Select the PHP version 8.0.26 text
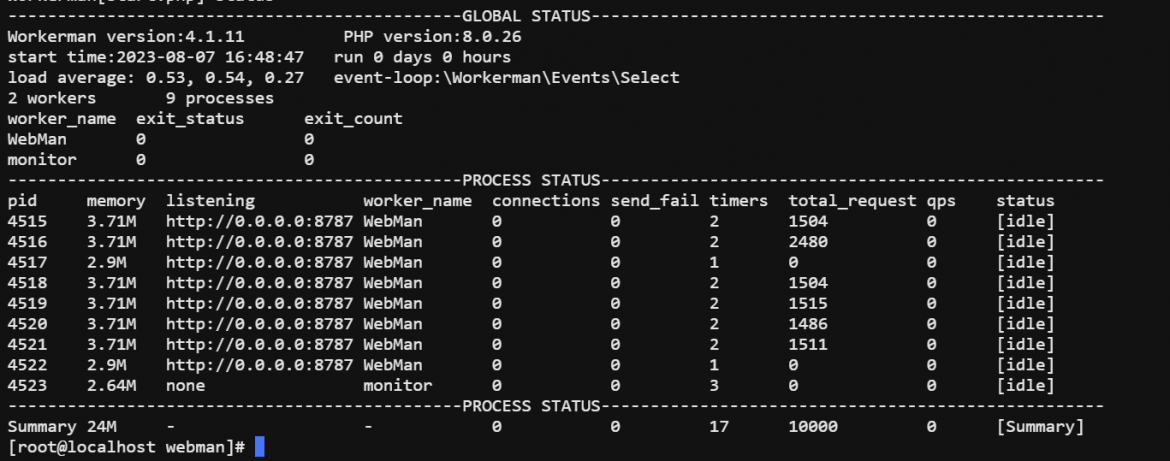 point(432,37)
